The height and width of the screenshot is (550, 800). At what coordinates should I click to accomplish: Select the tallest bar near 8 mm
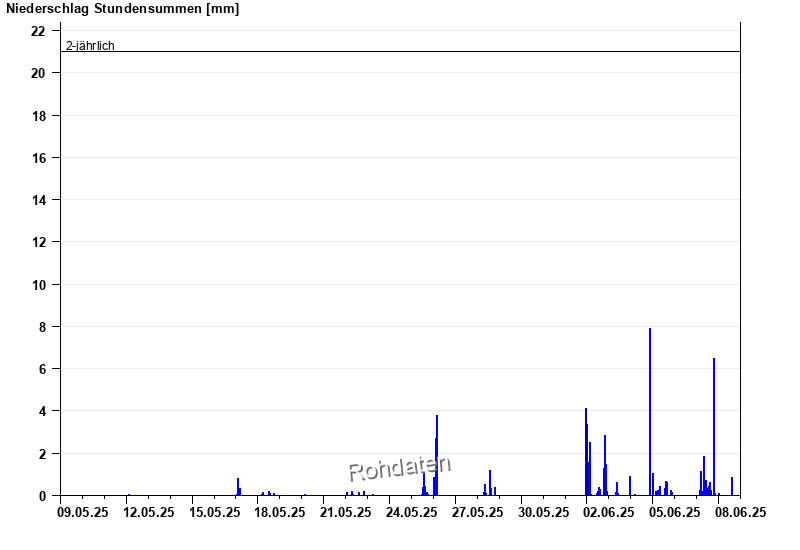pyautogui.click(x=650, y=411)
